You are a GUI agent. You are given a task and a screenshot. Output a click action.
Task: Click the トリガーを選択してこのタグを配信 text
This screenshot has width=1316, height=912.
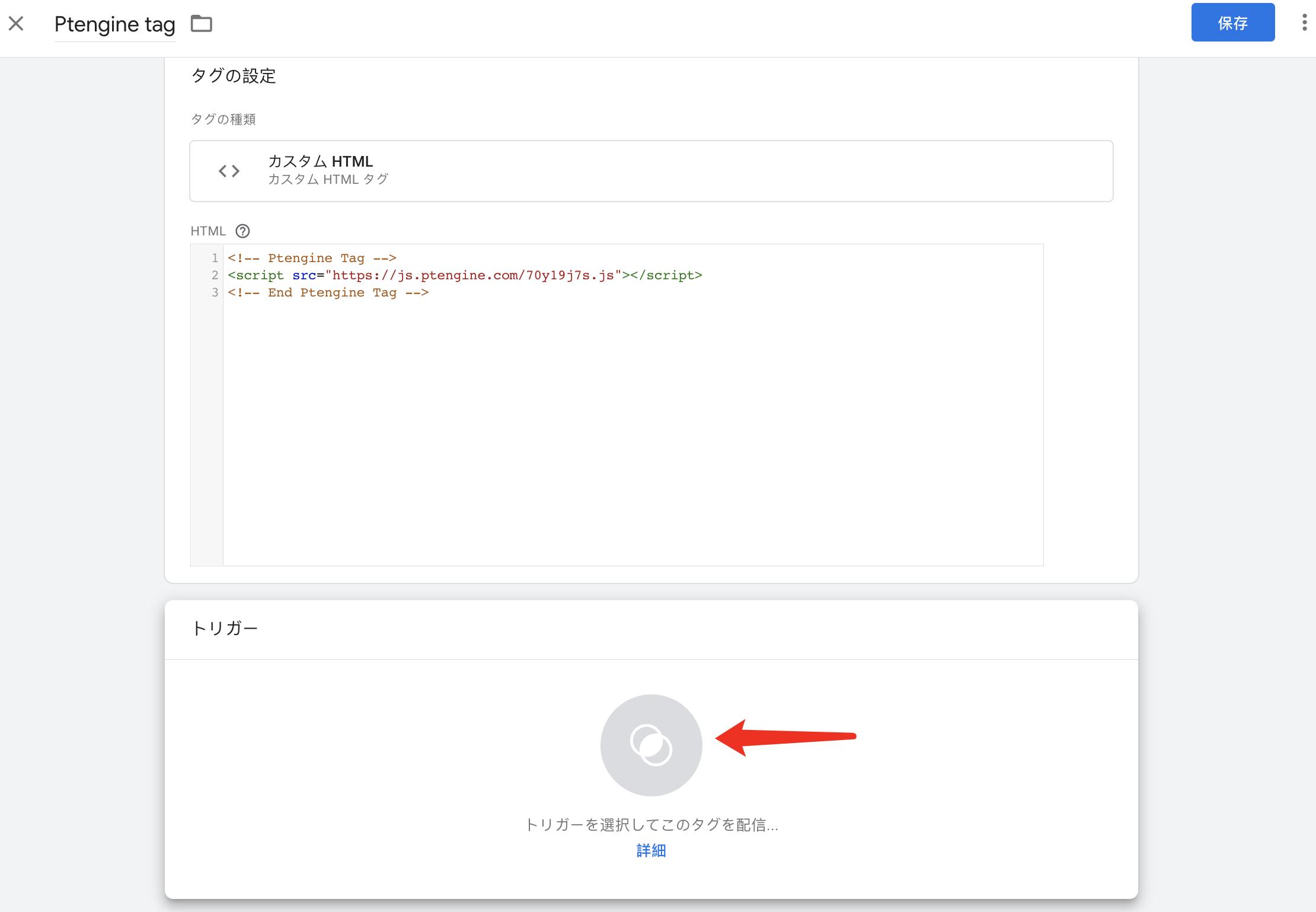click(x=651, y=824)
